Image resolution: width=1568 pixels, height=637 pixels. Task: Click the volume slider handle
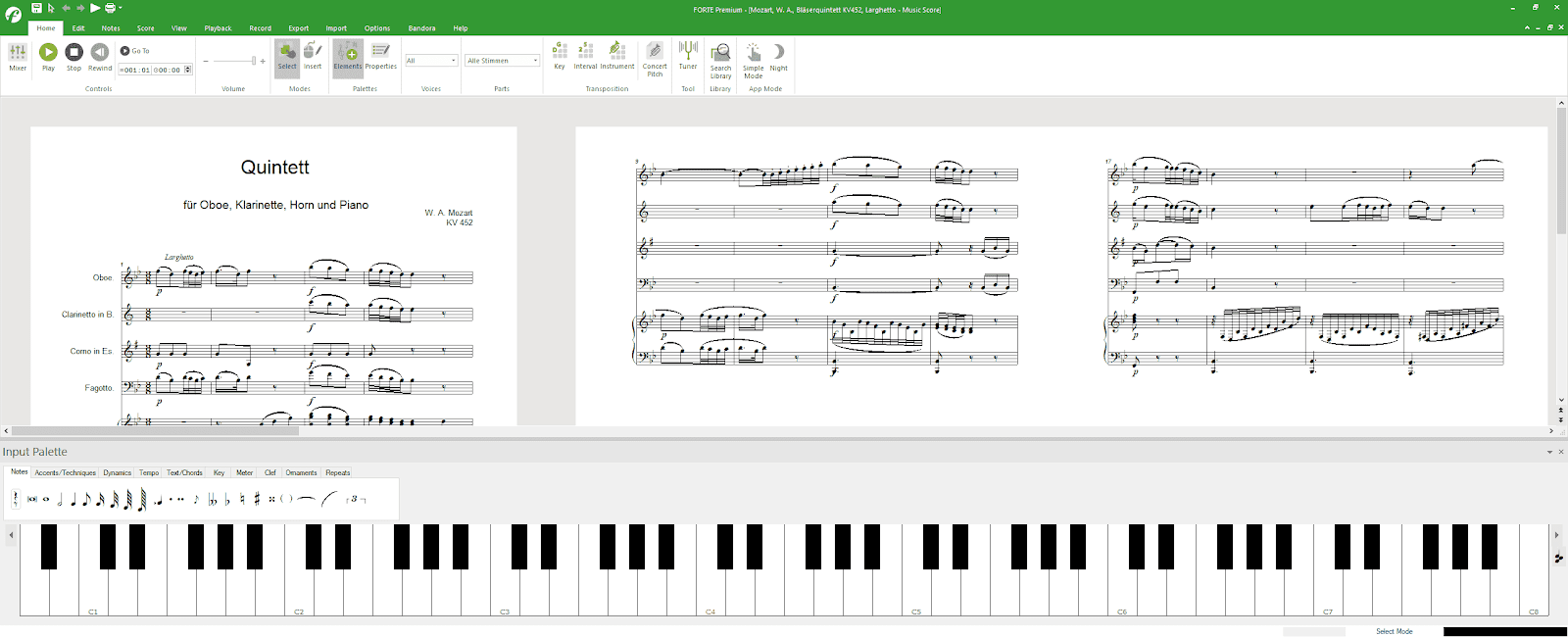pyautogui.click(x=254, y=61)
